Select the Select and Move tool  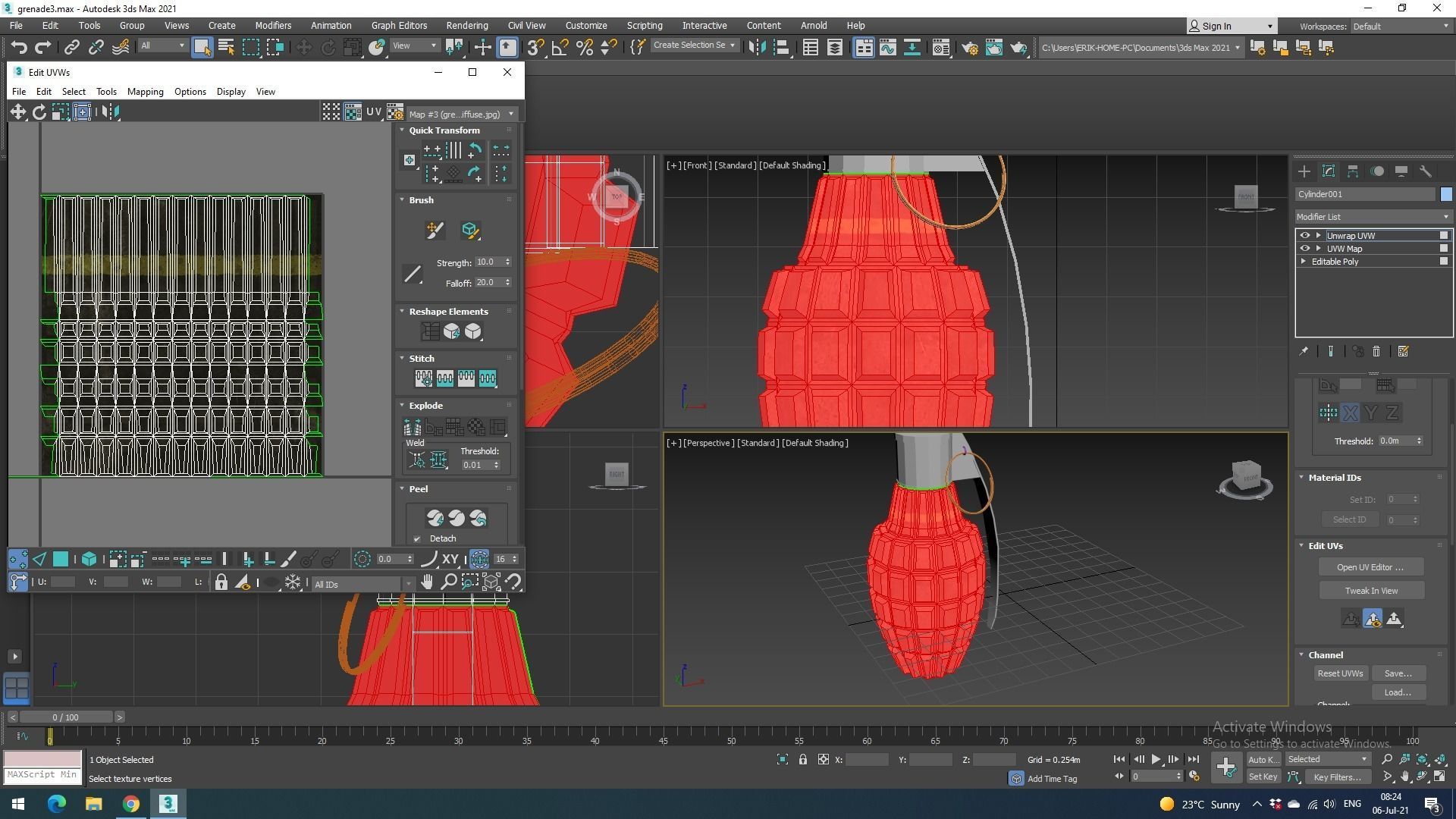[303, 48]
